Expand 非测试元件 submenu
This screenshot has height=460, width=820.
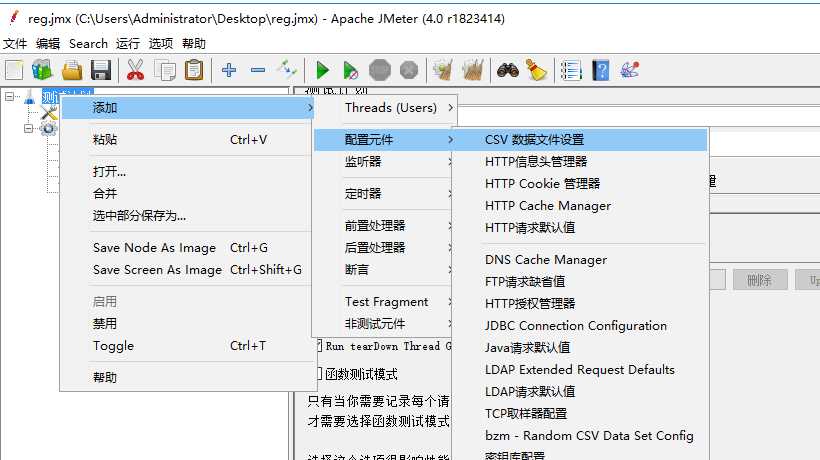coord(384,324)
